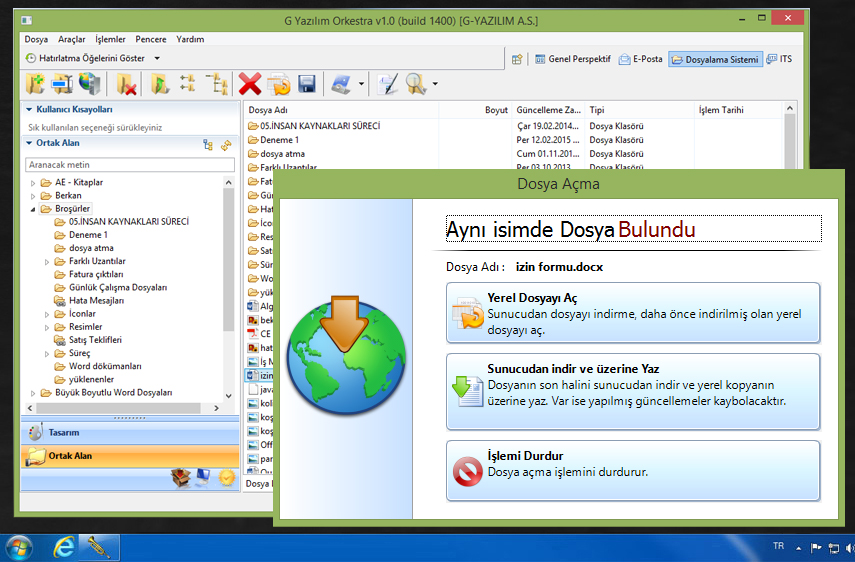Click the red X delete toolbar icon
Viewport: 855px width, 562px height.
click(x=250, y=84)
